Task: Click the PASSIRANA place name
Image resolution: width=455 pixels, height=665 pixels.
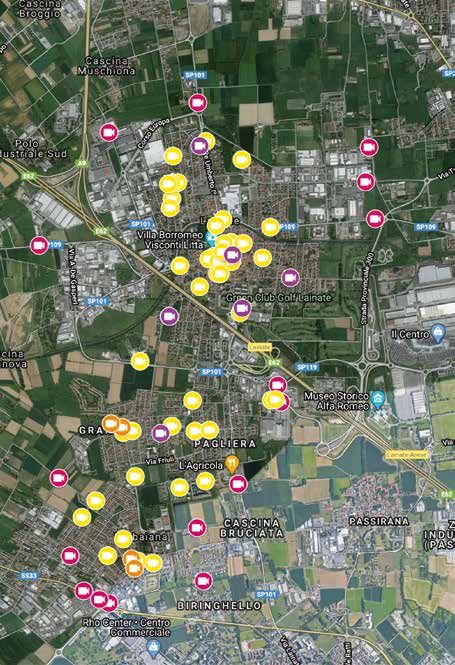Action: (379, 521)
